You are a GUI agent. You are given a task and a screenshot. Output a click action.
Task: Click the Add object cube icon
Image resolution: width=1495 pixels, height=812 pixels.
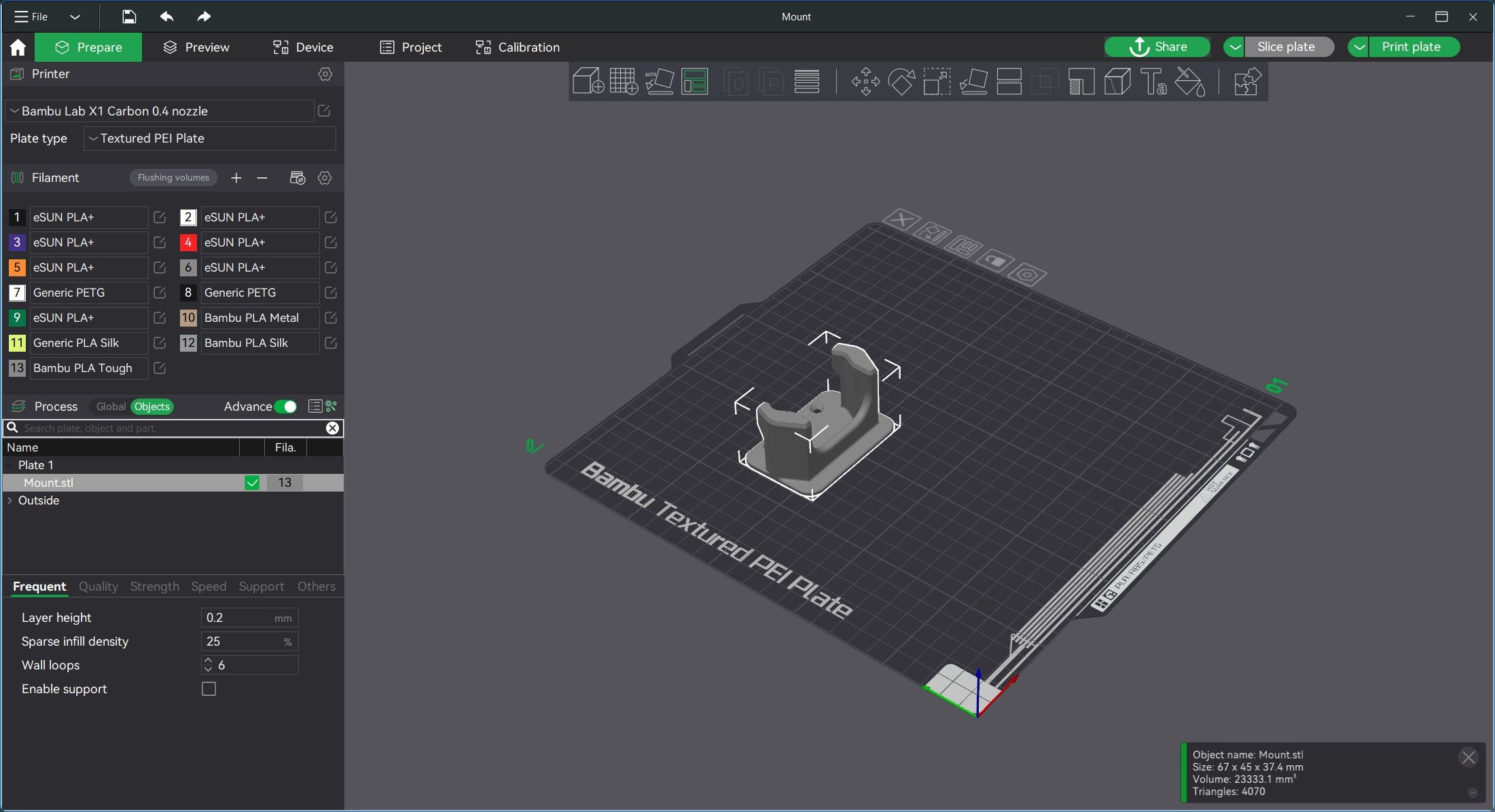[x=588, y=81]
